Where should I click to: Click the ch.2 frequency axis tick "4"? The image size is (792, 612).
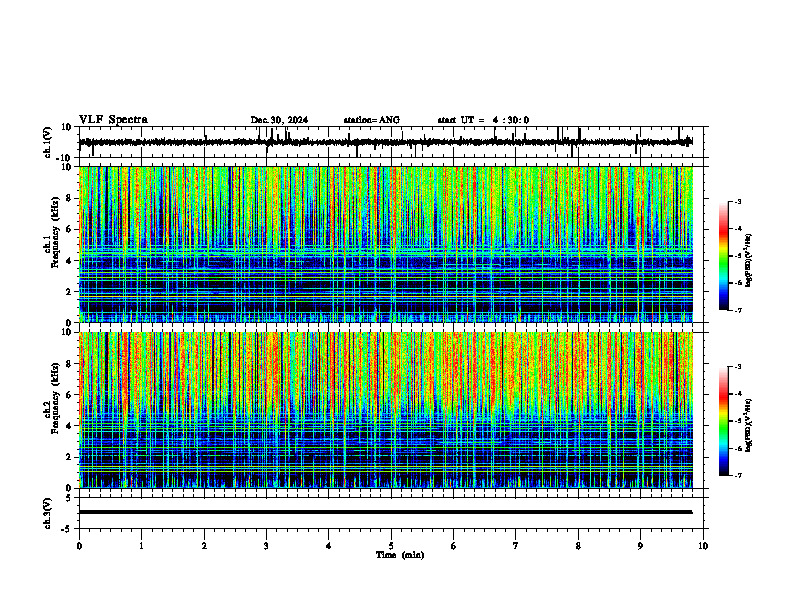click(x=69, y=426)
